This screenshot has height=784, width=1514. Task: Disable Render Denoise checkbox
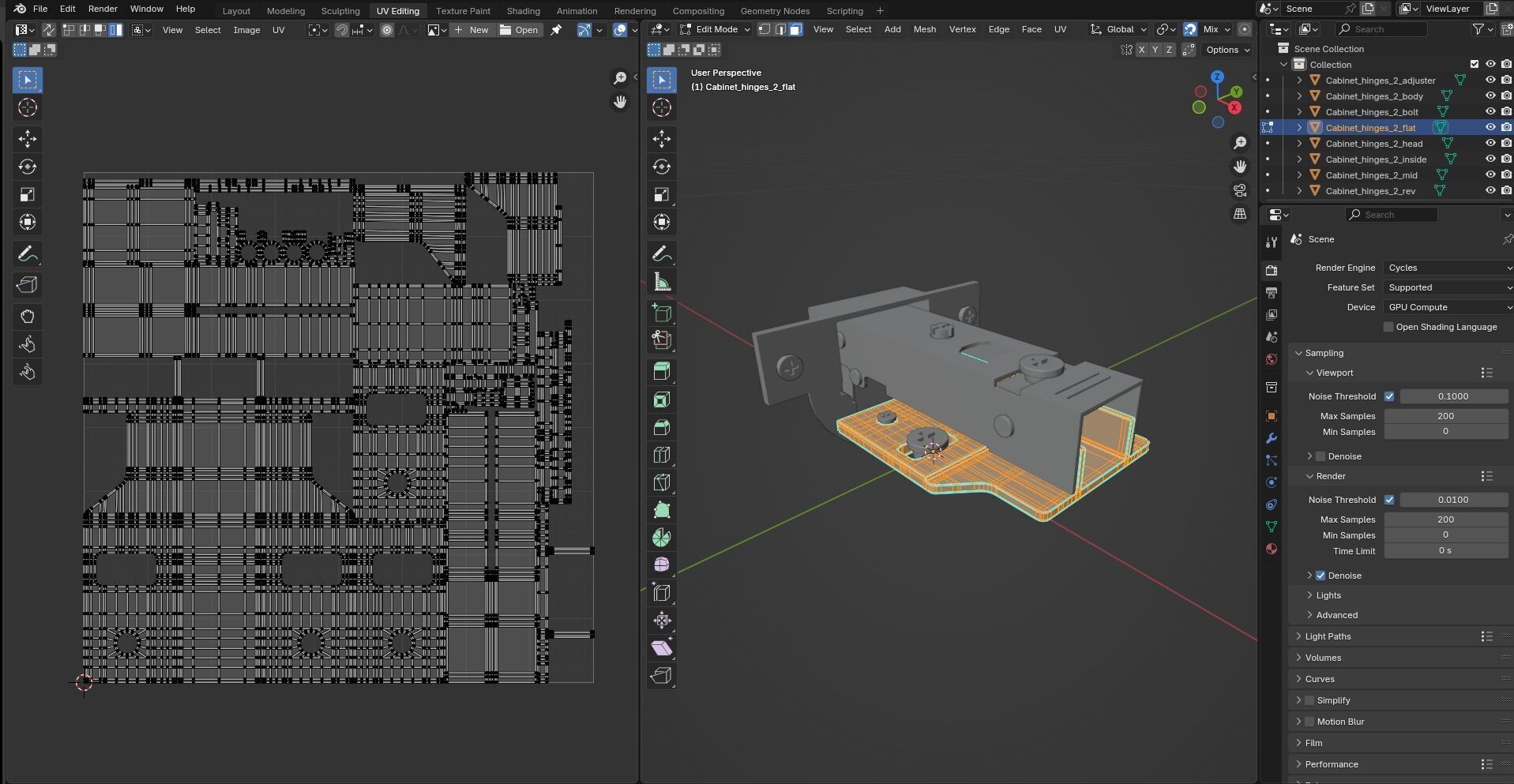[1321, 576]
